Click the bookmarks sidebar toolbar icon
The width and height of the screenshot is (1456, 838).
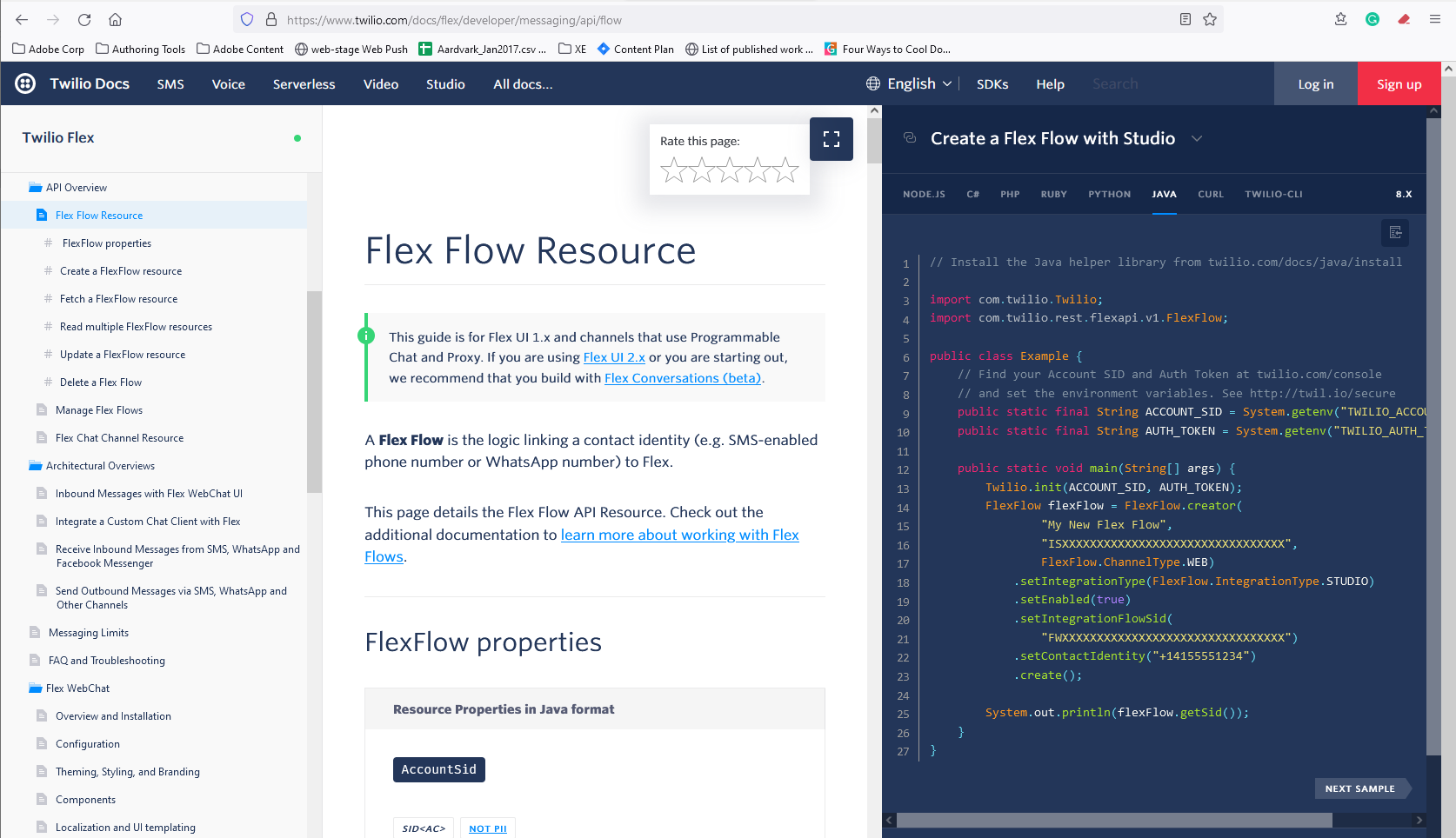click(1341, 19)
